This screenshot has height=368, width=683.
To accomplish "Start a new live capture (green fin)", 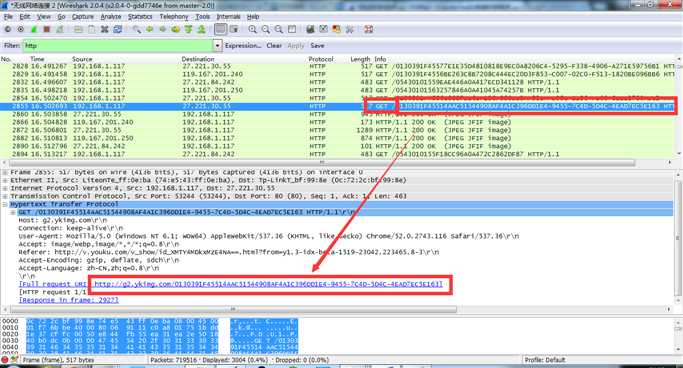I will (34, 30).
